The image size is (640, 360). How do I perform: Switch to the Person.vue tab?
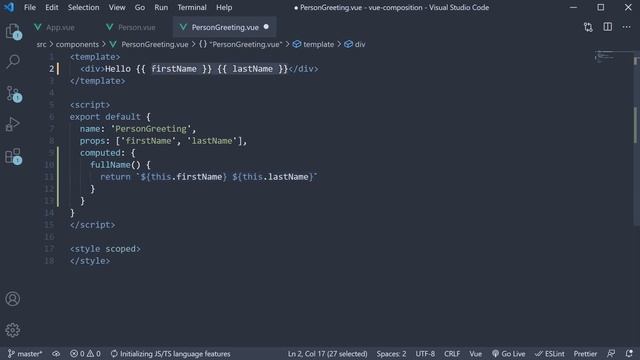tap(136, 27)
